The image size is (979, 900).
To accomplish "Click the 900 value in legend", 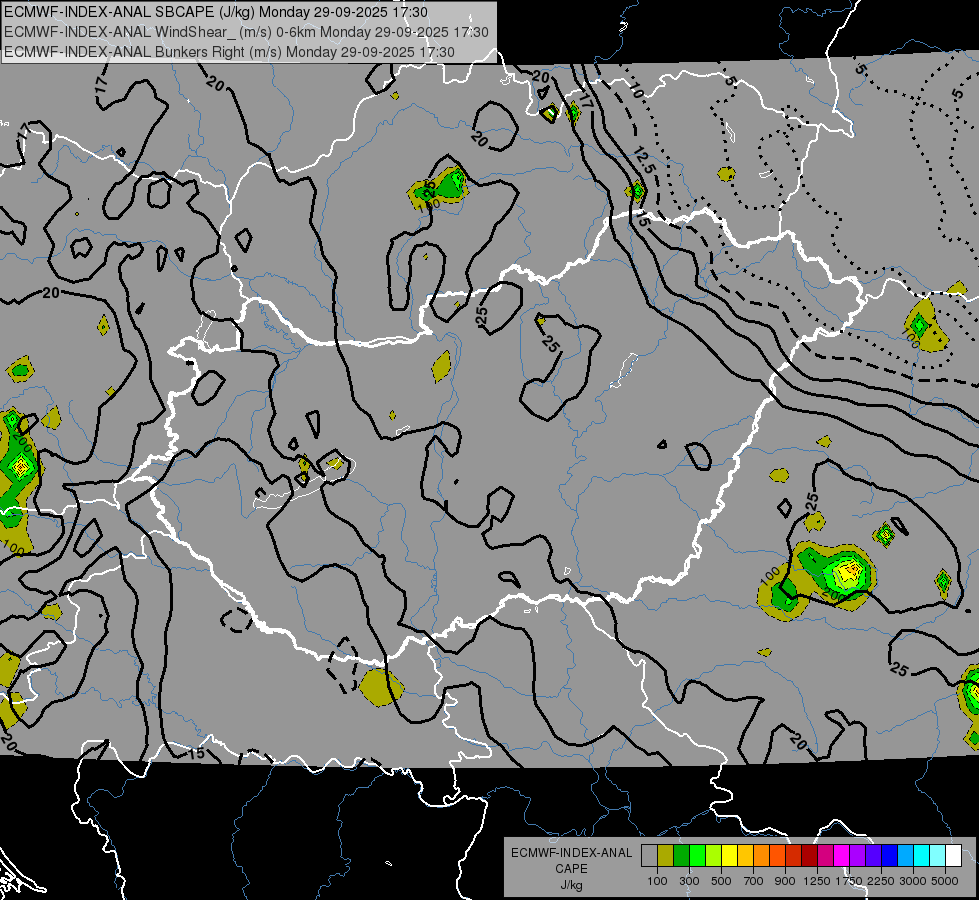I will [x=785, y=881].
